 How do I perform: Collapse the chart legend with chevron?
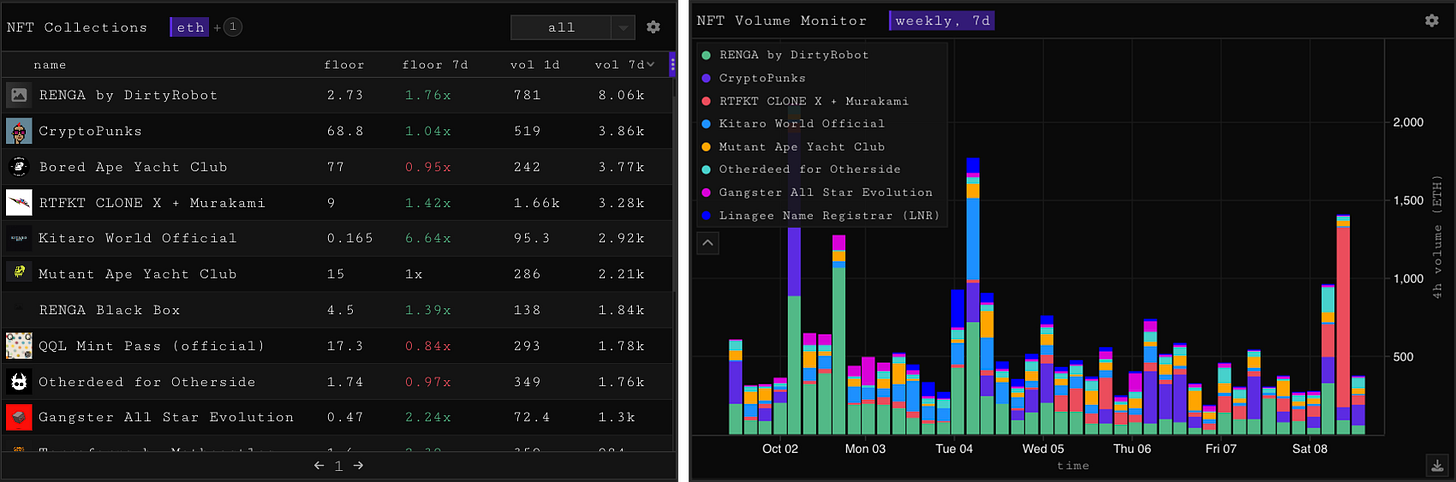point(707,242)
